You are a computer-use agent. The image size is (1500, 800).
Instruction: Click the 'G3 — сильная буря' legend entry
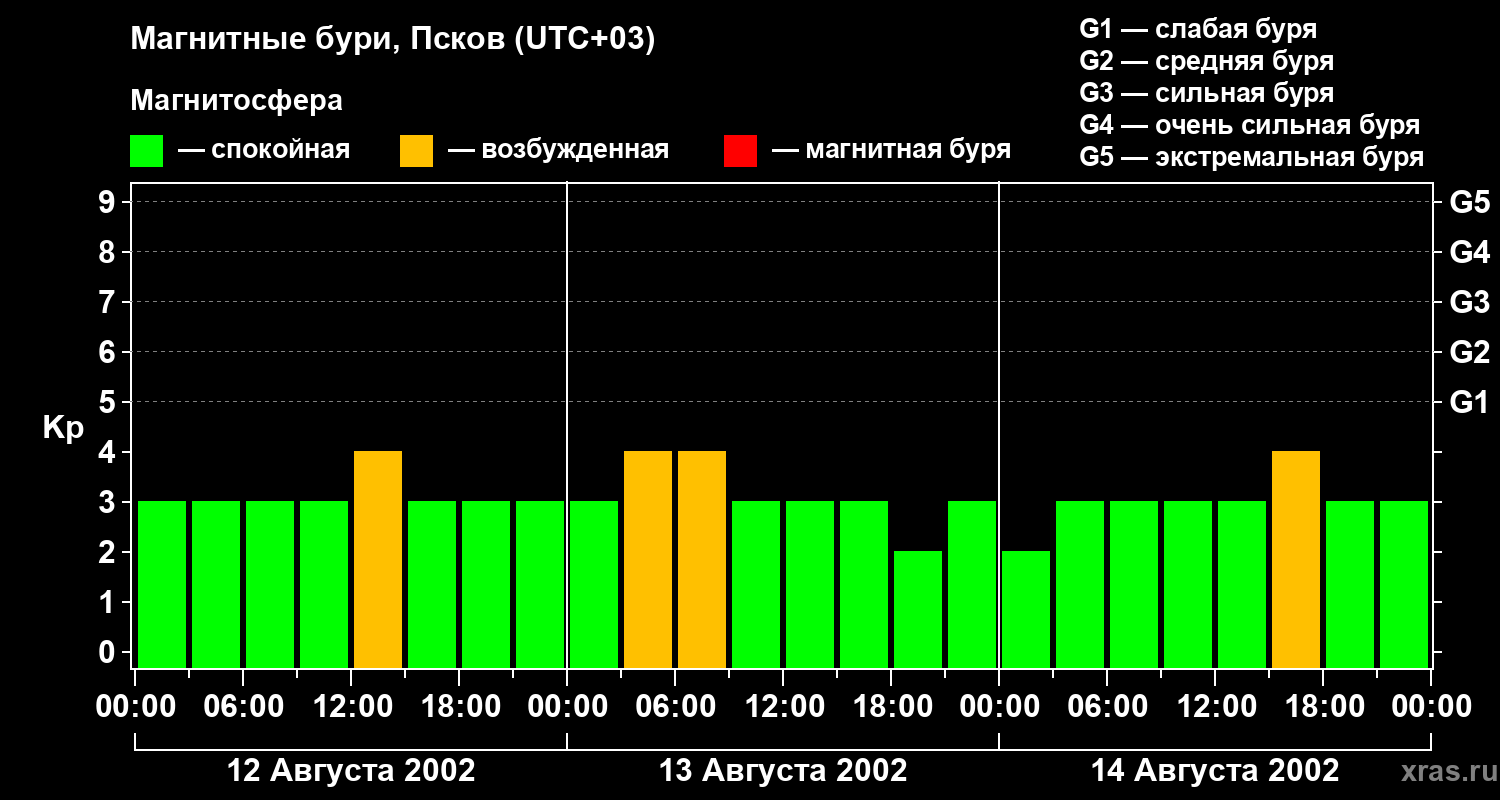1206,93
